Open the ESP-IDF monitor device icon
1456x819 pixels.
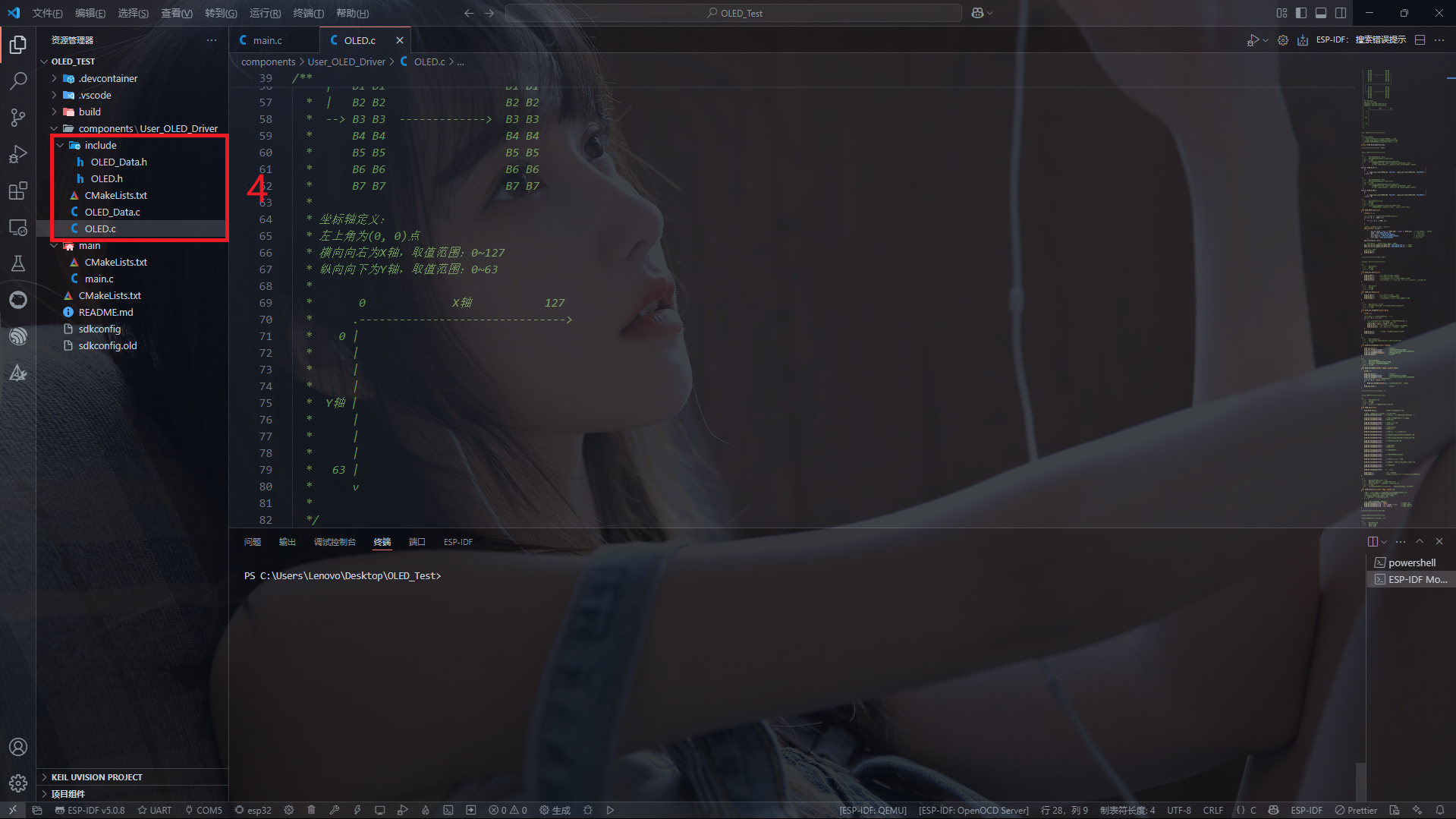pos(380,810)
